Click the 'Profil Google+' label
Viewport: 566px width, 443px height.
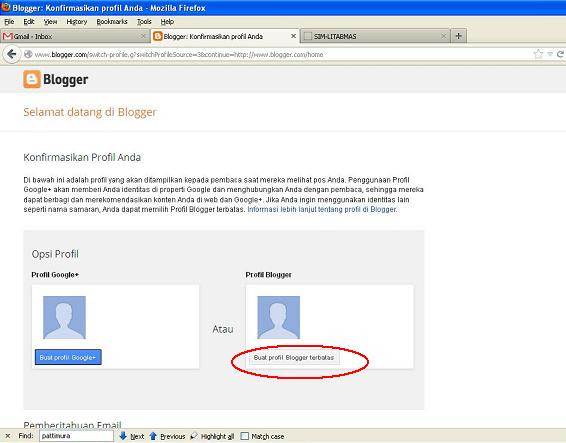[x=55, y=275]
